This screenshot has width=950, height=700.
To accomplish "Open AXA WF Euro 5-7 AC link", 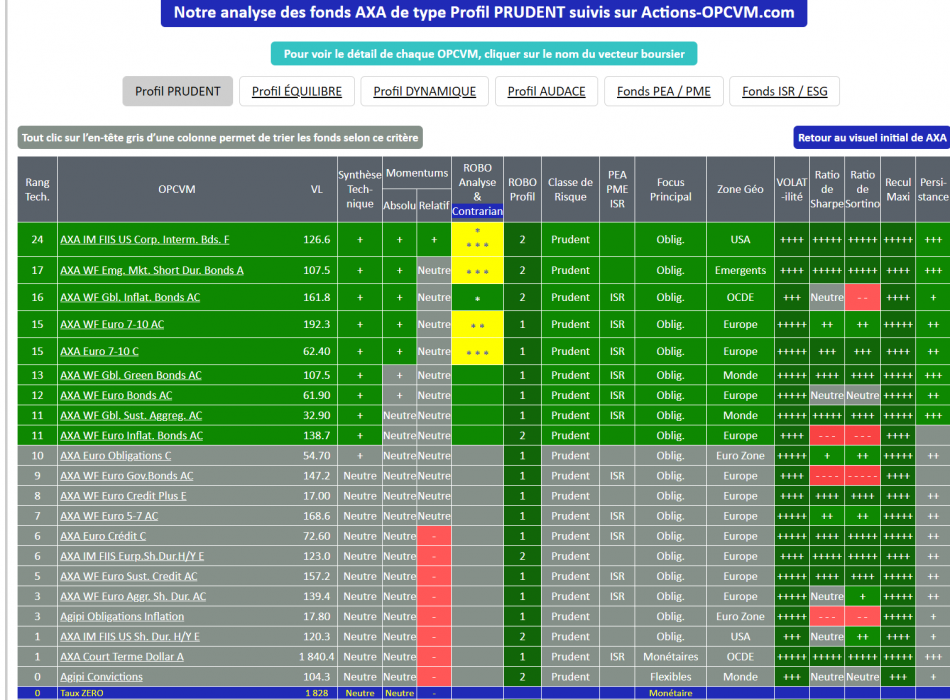I will (x=109, y=516).
